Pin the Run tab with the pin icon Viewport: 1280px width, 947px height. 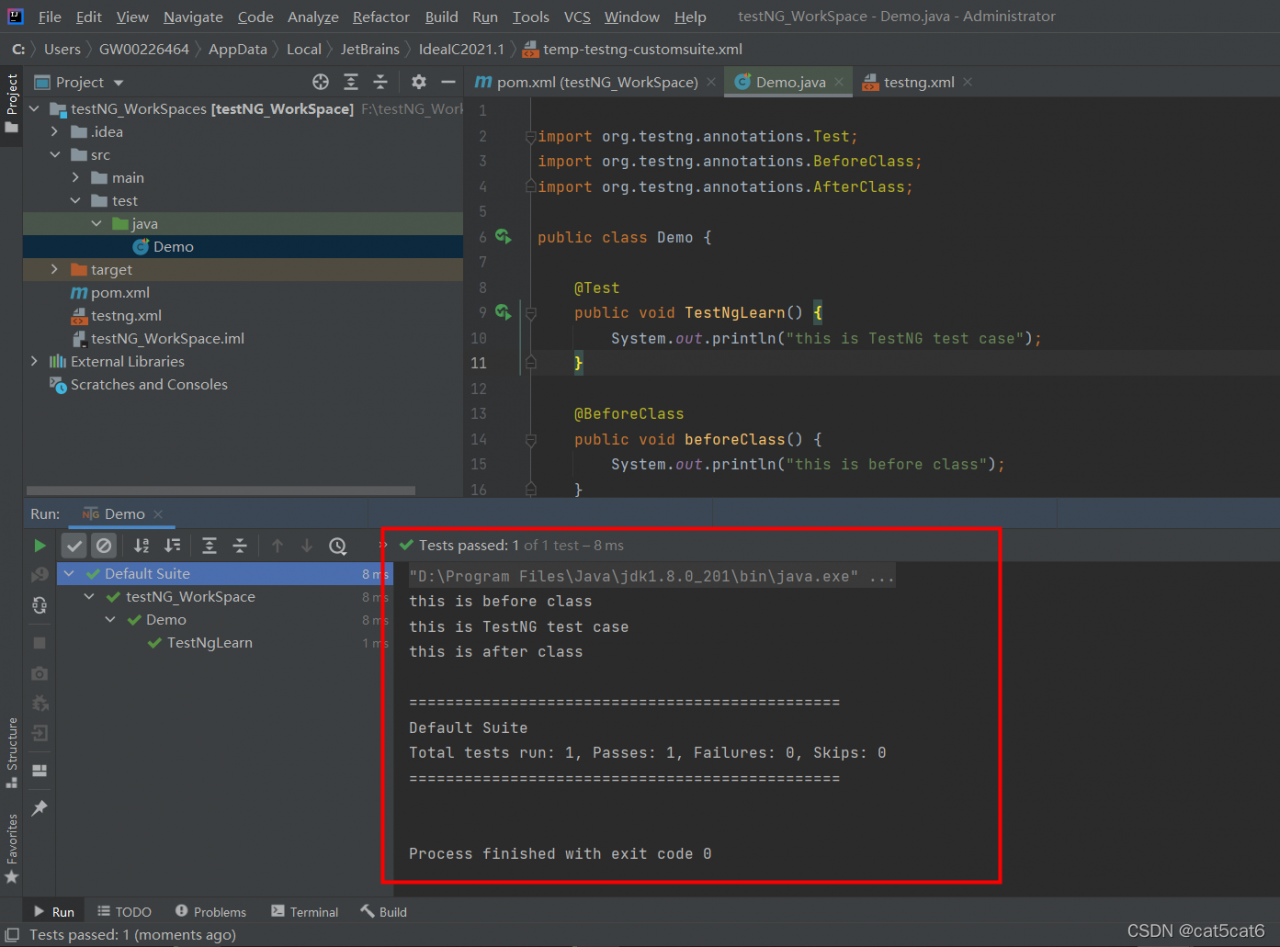point(40,807)
